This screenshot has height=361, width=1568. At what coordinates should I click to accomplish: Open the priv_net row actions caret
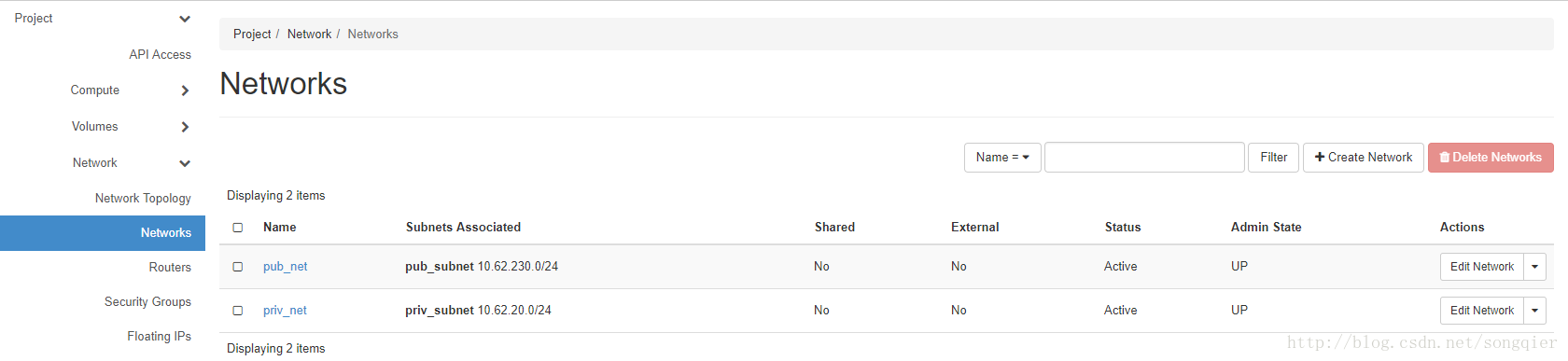point(1534,311)
